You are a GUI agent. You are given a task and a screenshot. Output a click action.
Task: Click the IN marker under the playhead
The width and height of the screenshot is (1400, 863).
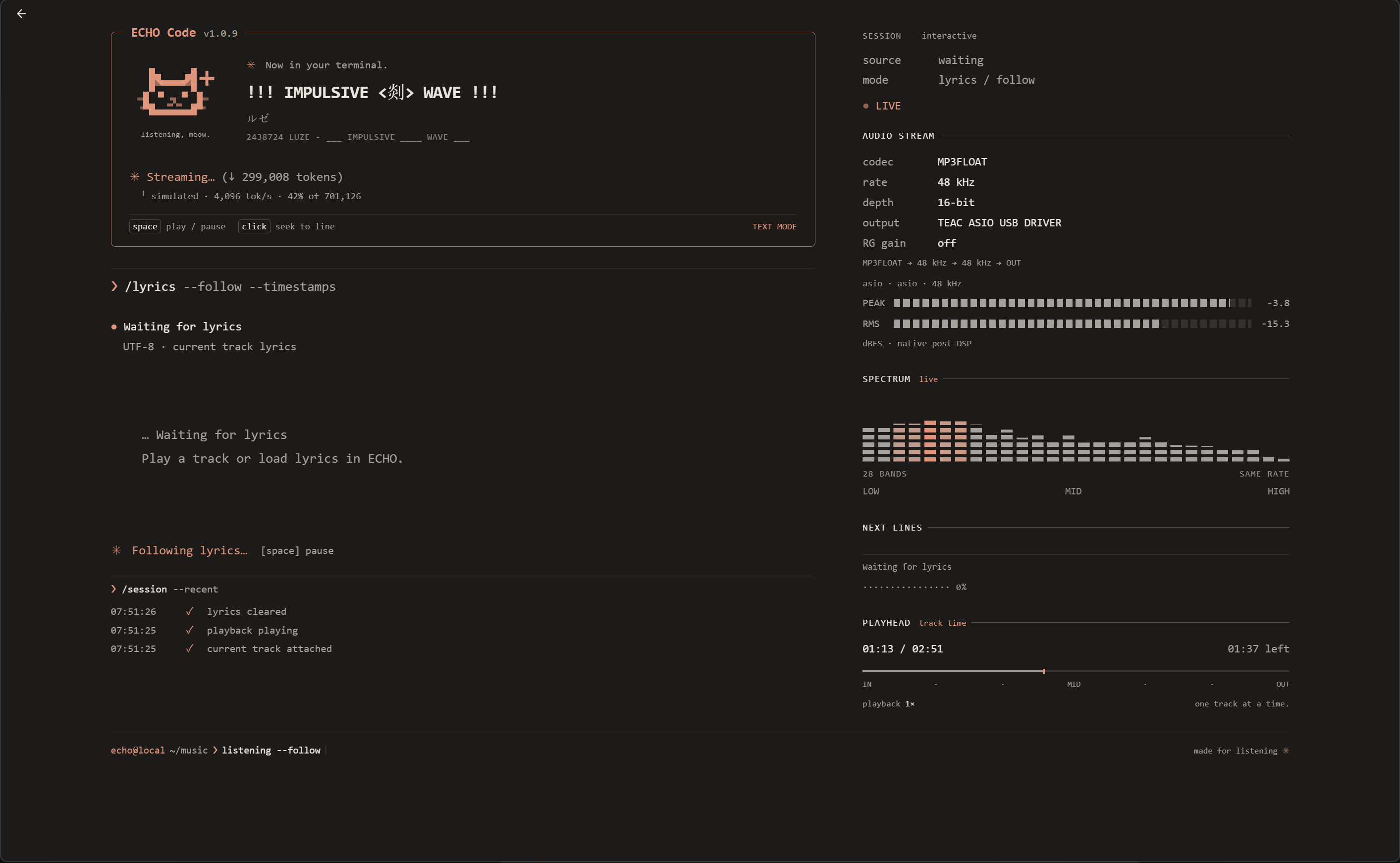pos(867,684)
